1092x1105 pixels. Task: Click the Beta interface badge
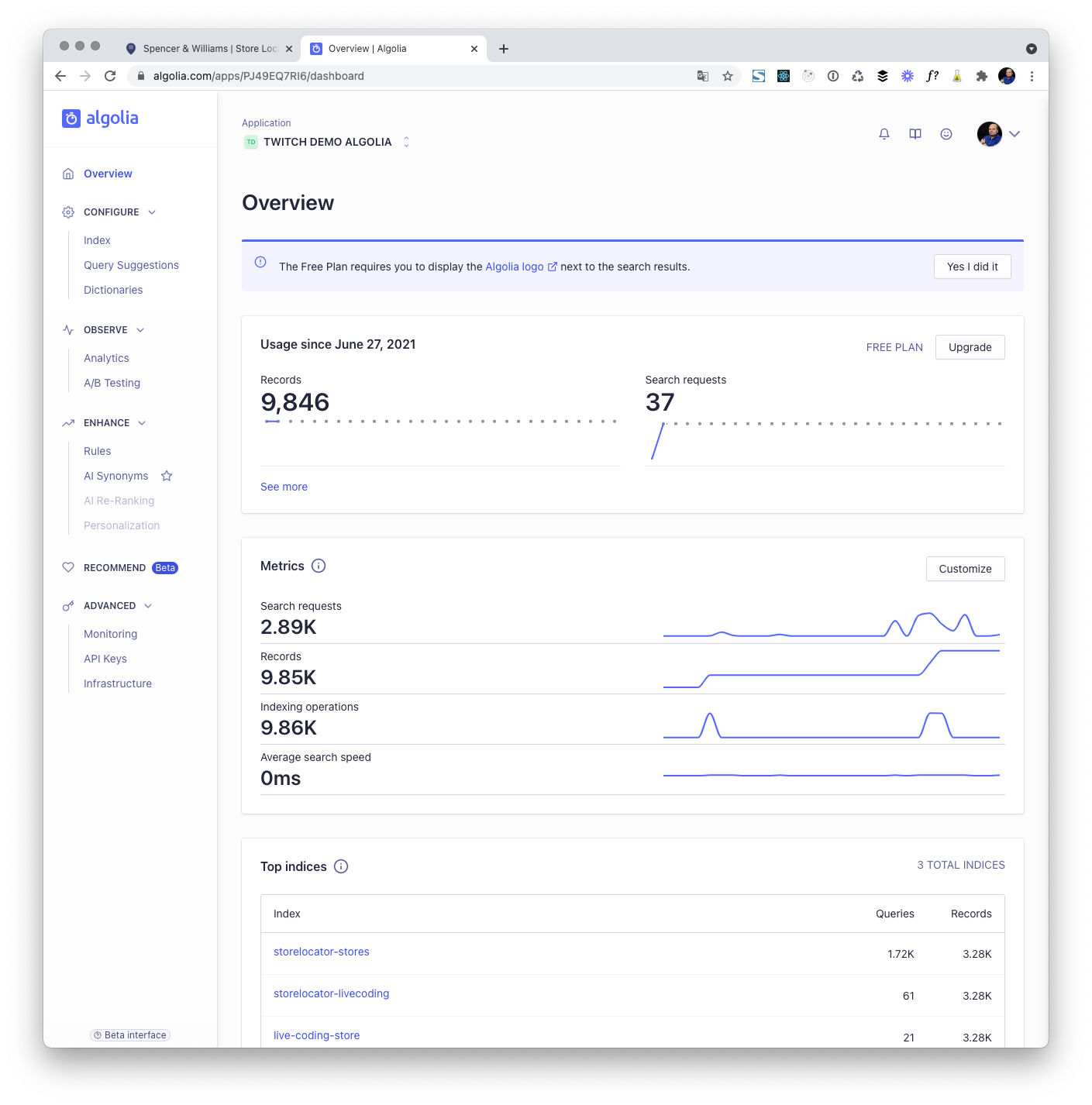[130, 1035]
